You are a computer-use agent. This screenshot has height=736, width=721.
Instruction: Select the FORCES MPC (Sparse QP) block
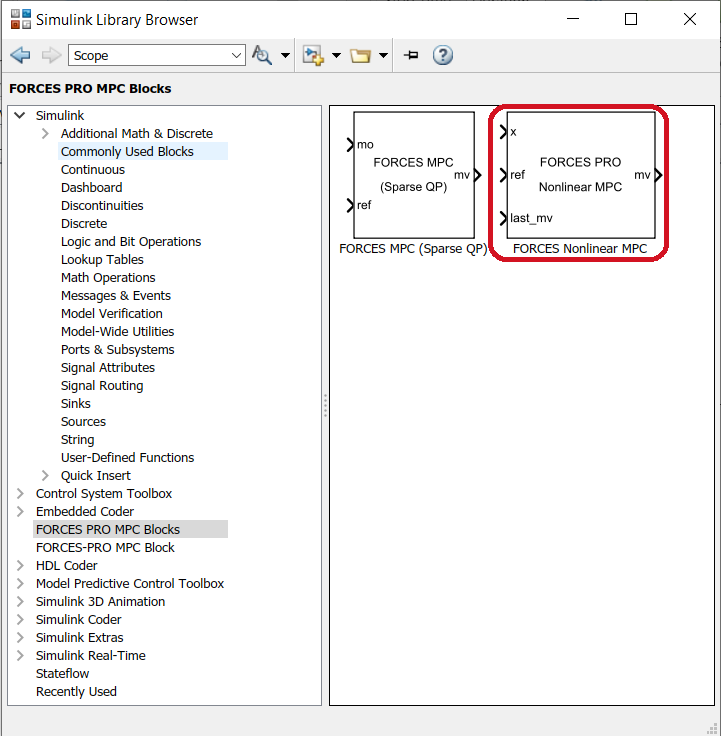(x=412, y=175)
